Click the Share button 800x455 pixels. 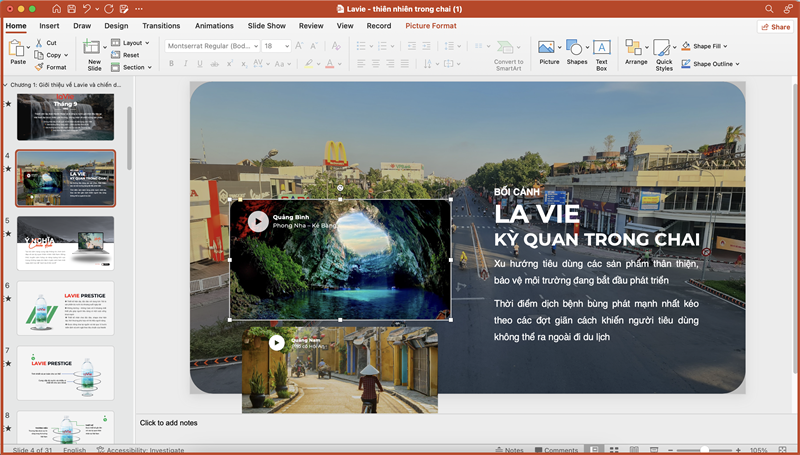tap(775, 26)
